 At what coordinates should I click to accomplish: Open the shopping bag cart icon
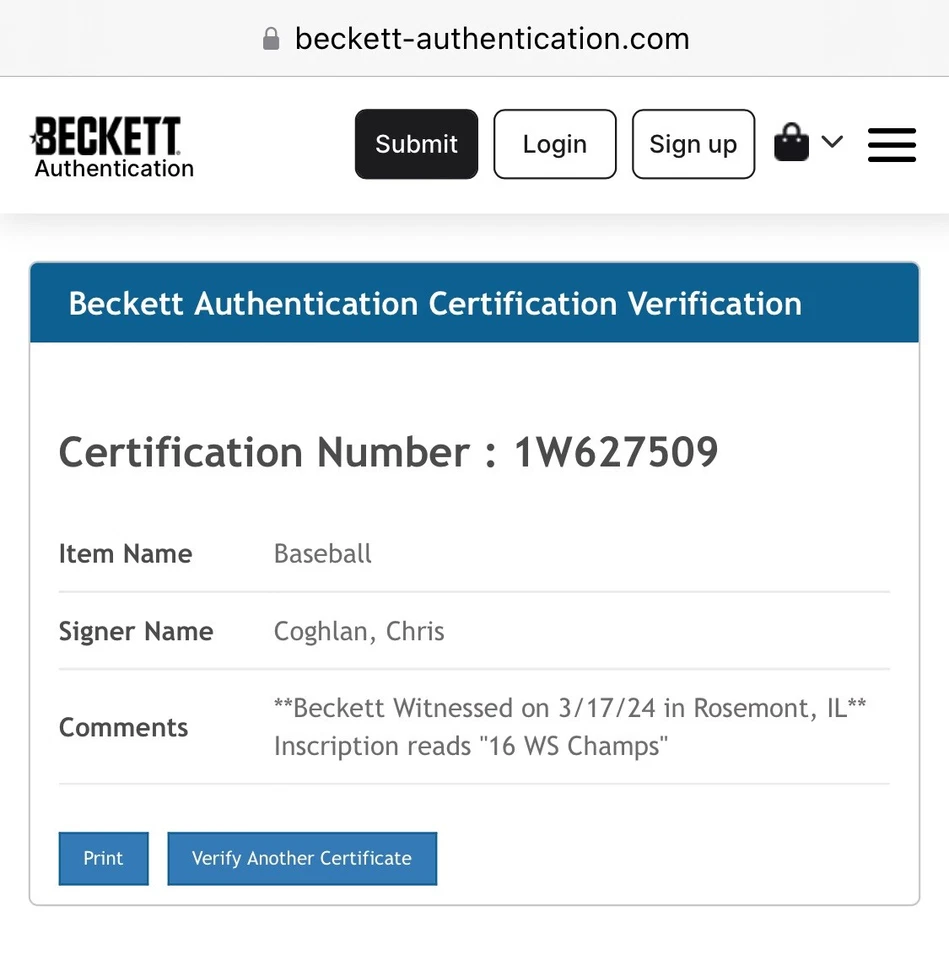pyautogui.click(x=791, y=143)
